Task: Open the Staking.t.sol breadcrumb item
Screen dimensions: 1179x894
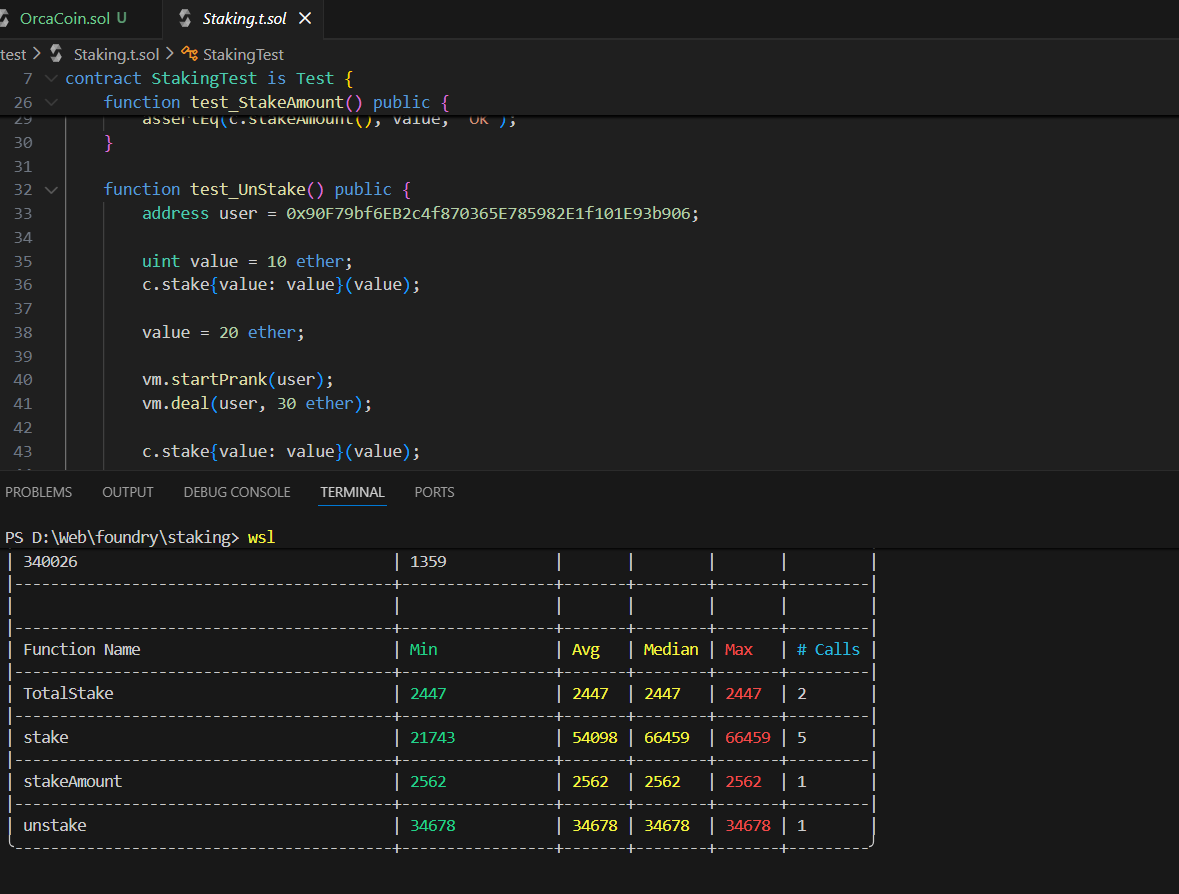Action: 116,54
